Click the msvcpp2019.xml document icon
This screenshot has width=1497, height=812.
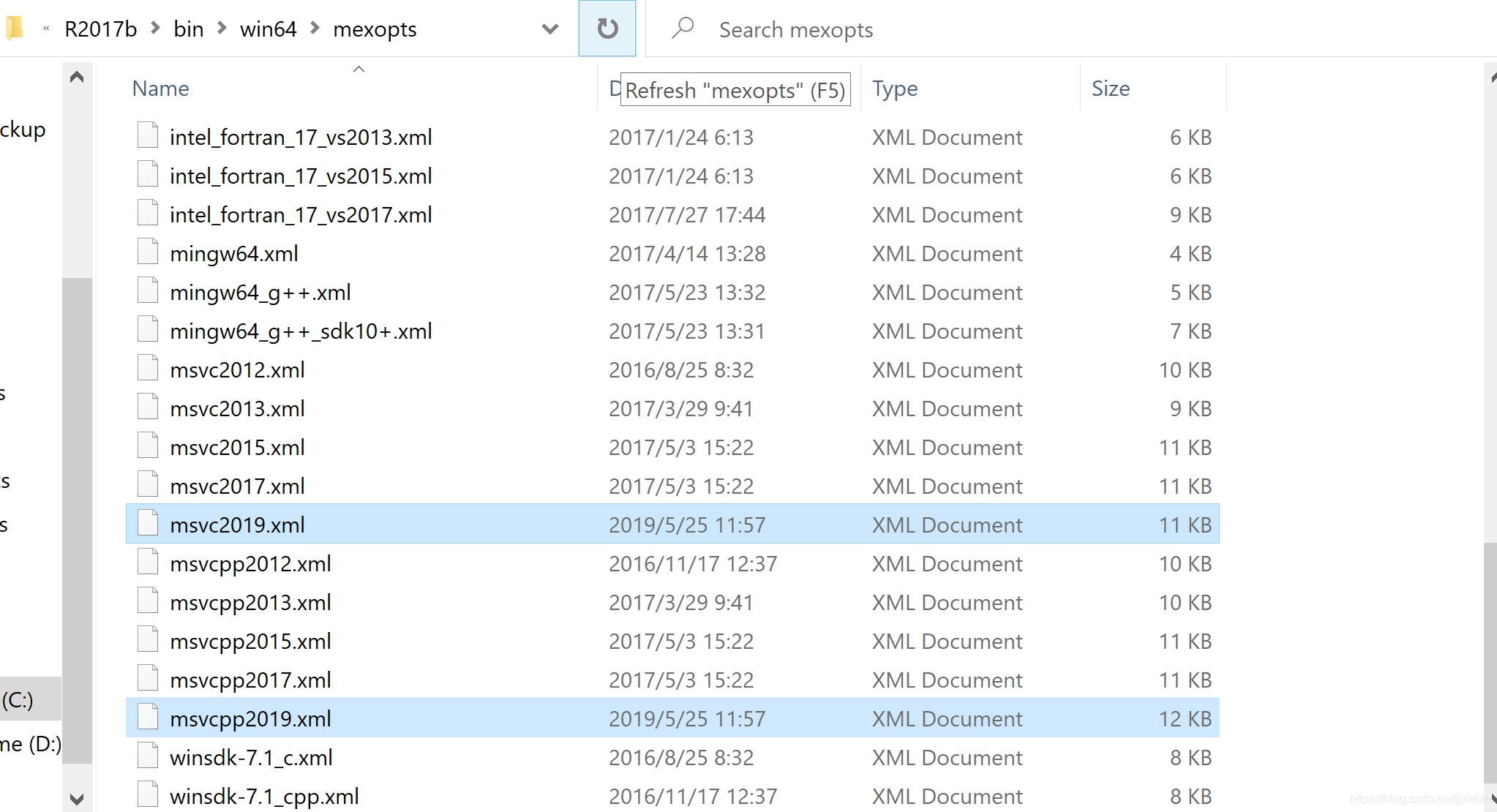pyautogui.click(x=147, y=716)
